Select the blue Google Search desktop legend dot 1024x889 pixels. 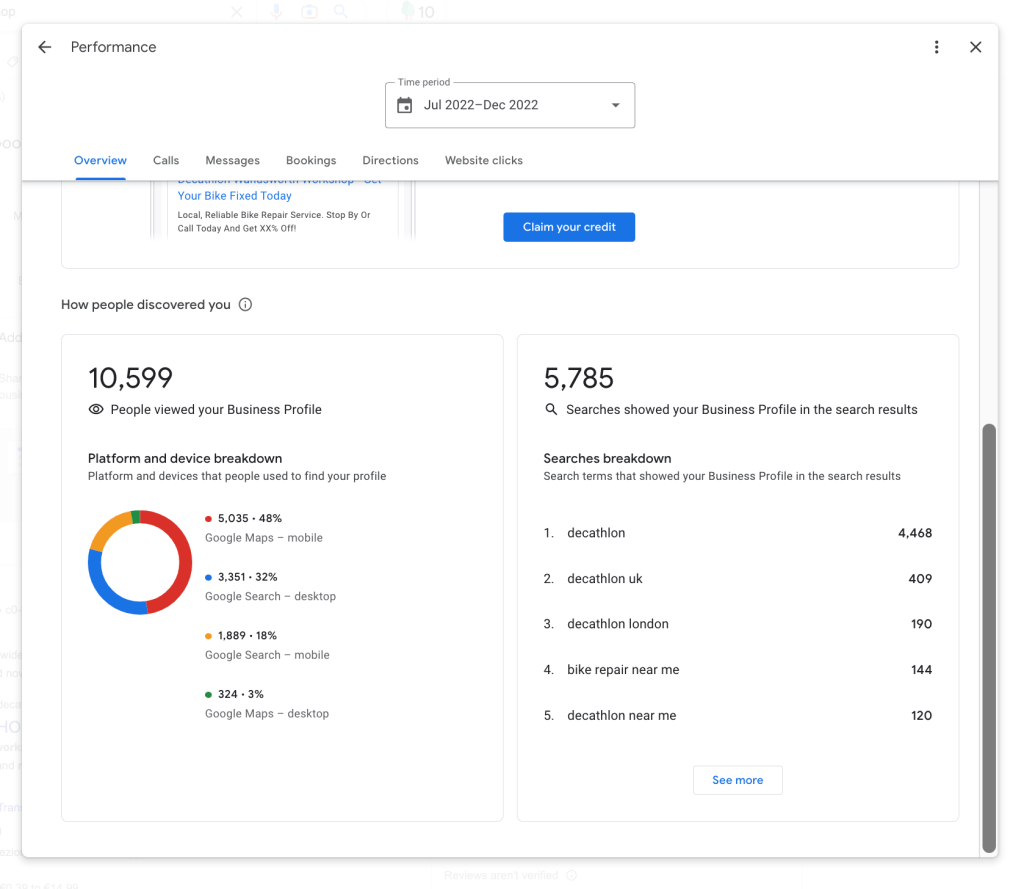click(208, 577)
